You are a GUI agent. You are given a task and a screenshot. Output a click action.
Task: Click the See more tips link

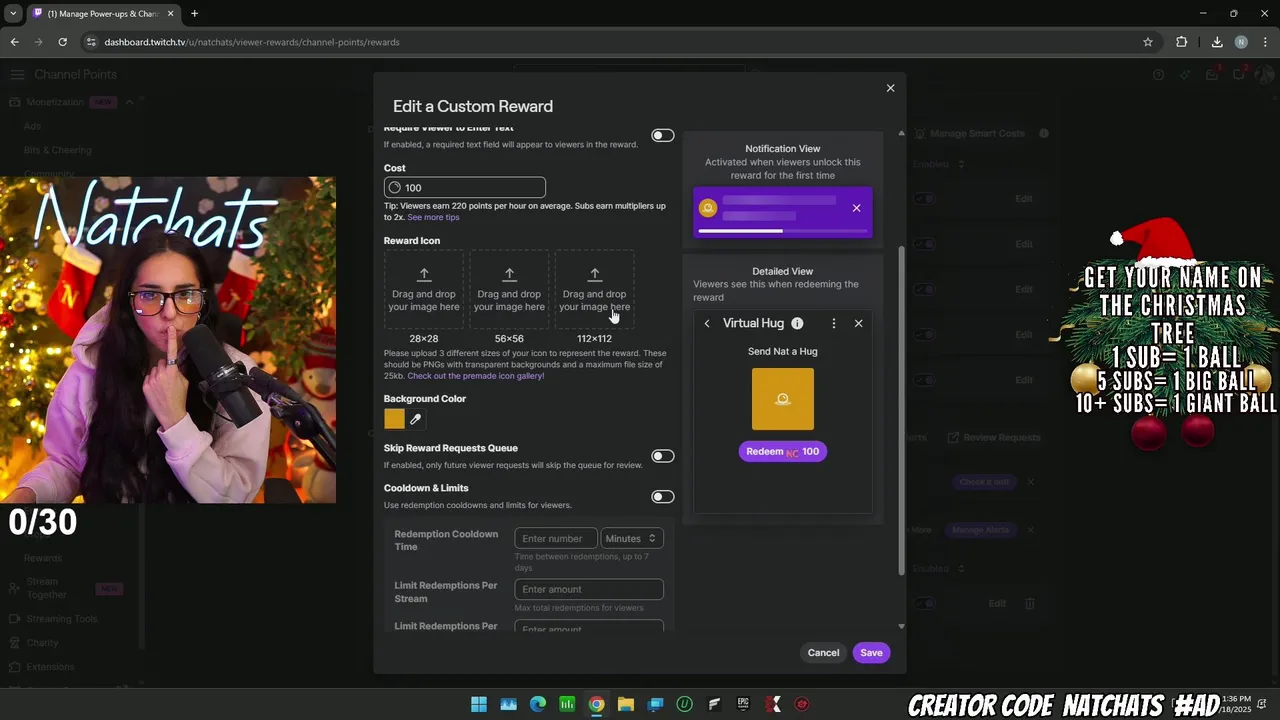coord(433,217)
